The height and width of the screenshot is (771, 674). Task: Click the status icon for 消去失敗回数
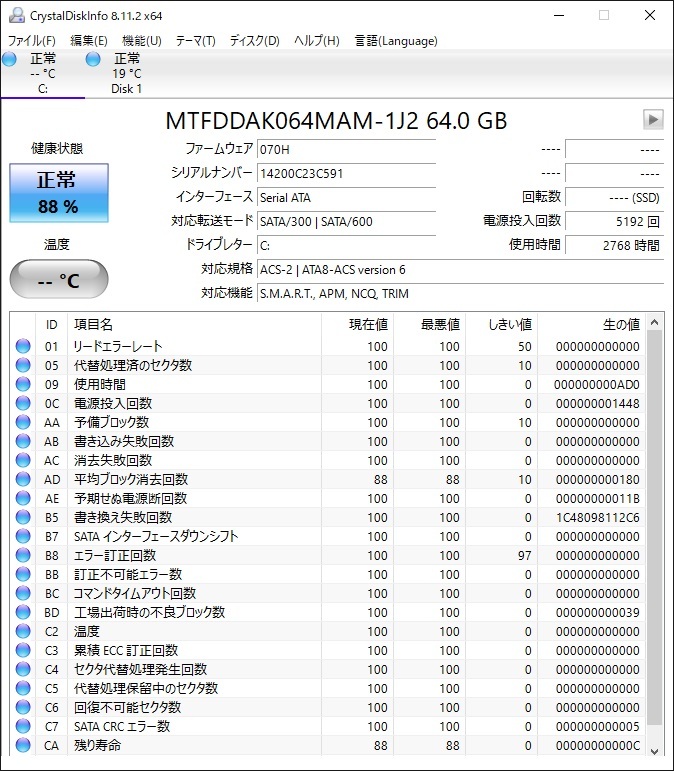point(23,460)
